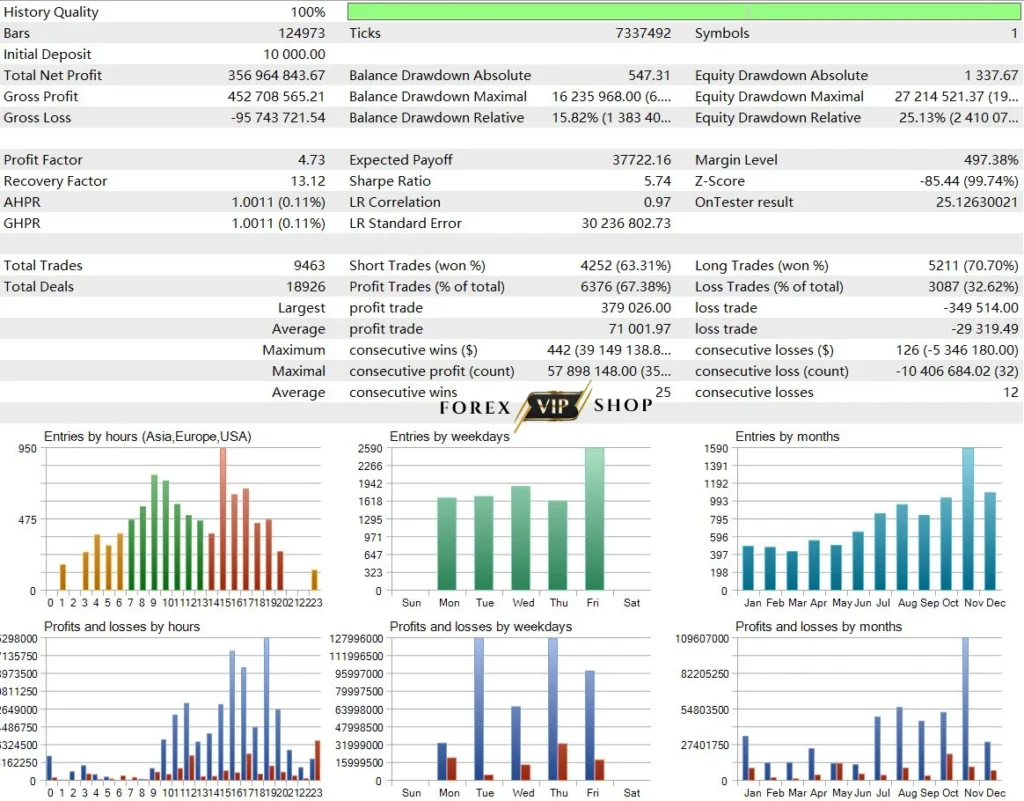The image size is (1024, 801).
Task: Click Profits and losses by weekdays title
Action: (481, 627)
